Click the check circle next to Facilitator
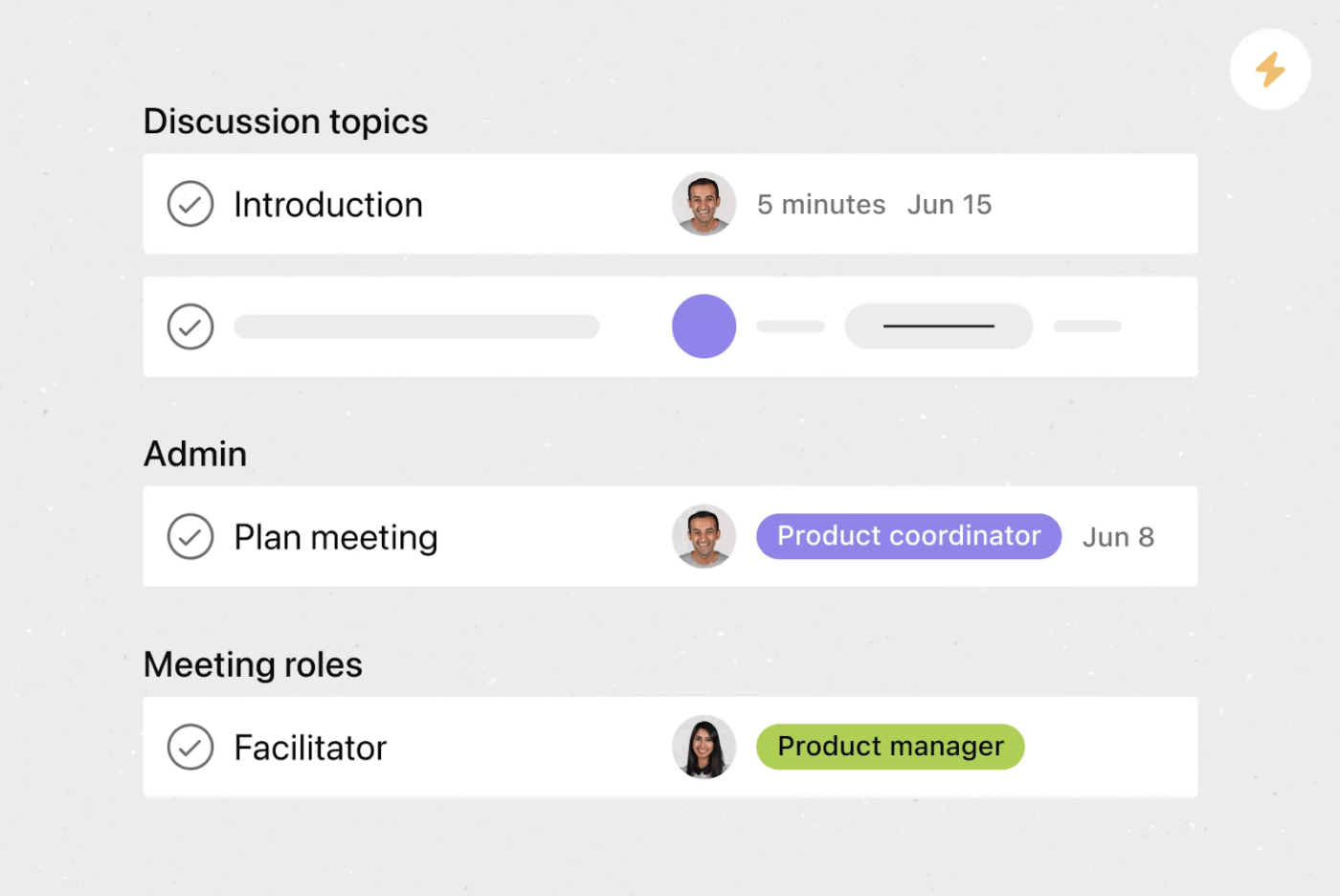Image resolution: width=1340 pixels, height=896 pixels. [190, 747]
